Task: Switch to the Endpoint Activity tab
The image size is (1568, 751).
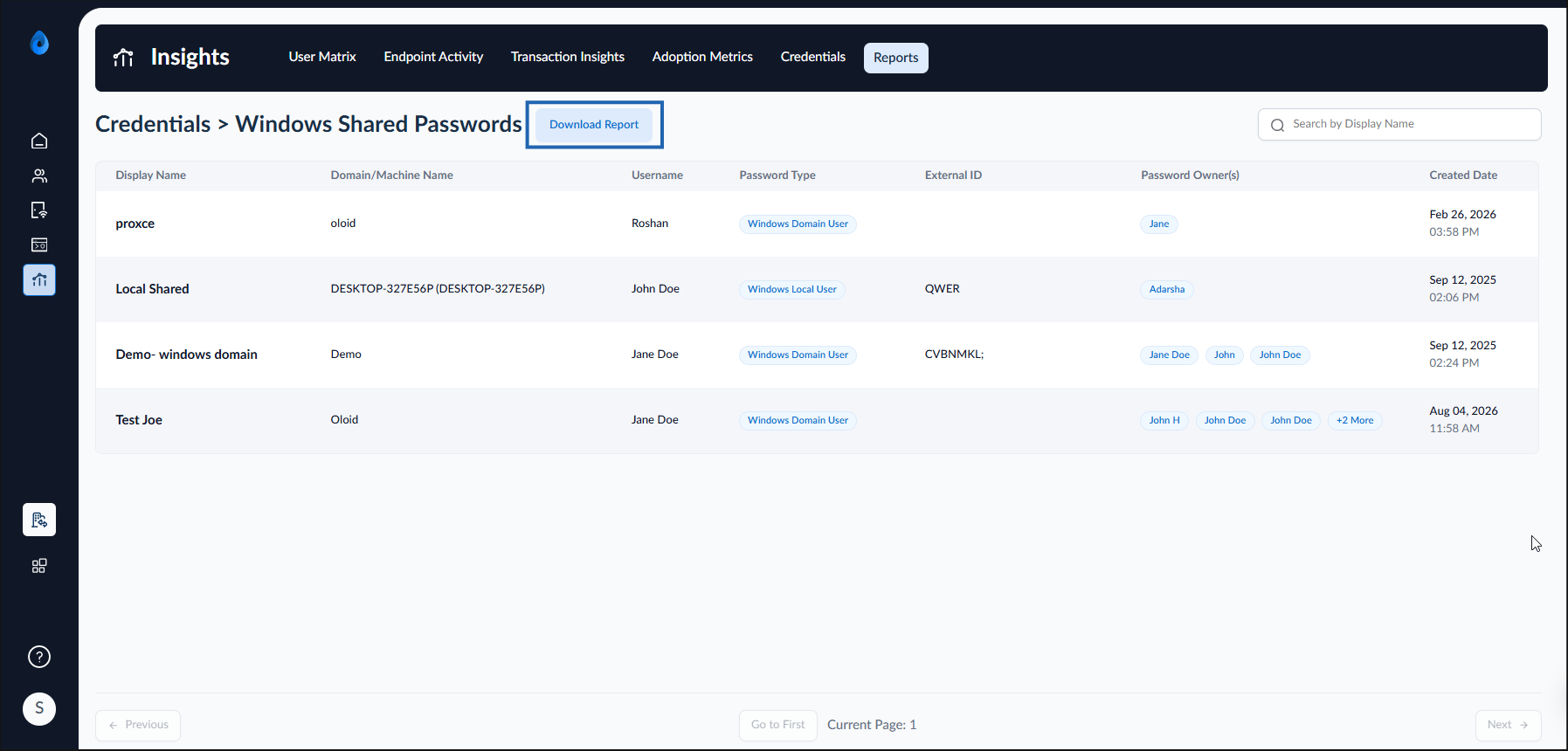Action: pyautogui.click(x=433, y=57)
